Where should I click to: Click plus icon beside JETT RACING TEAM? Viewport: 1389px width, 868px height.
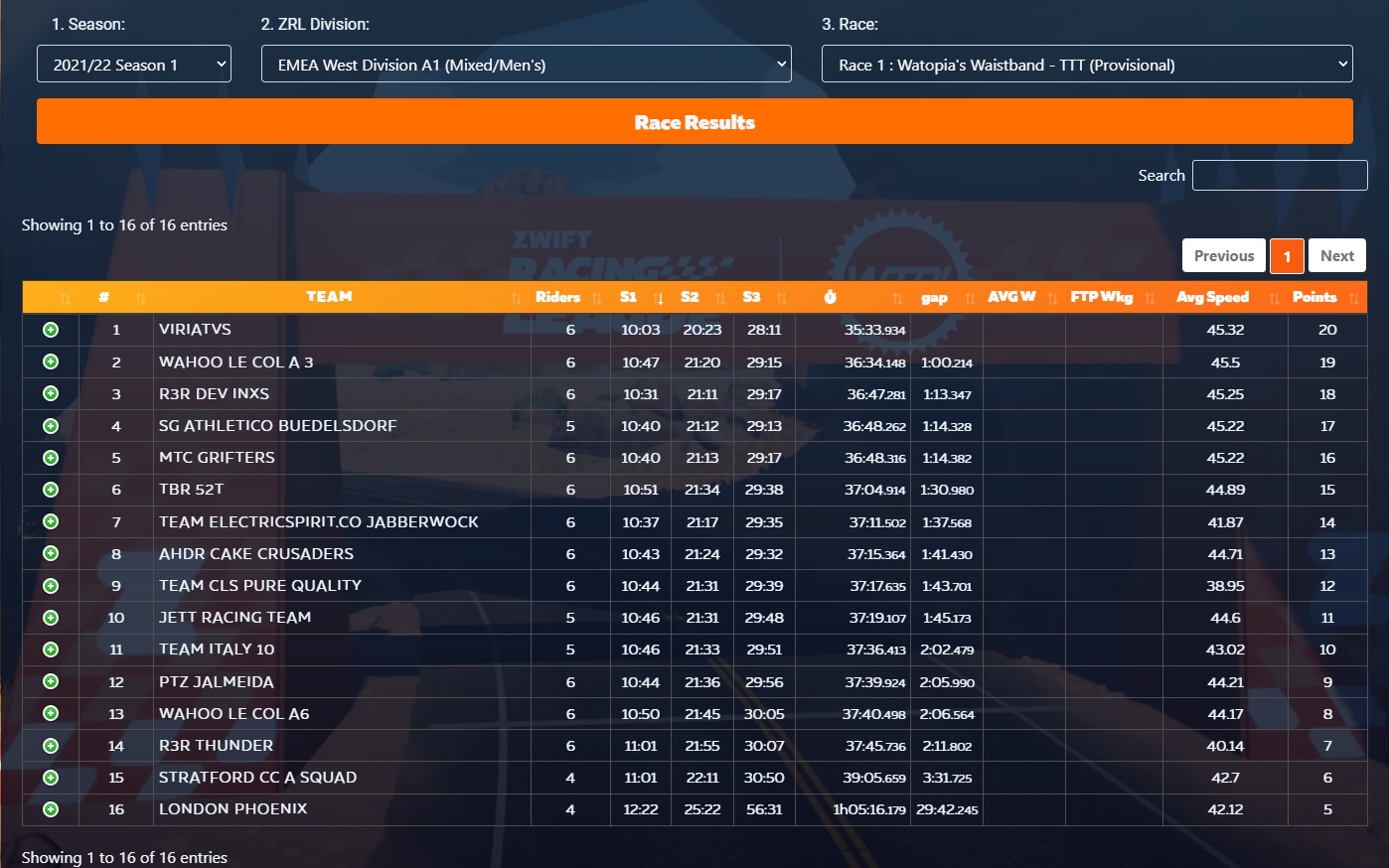[51, 618]
